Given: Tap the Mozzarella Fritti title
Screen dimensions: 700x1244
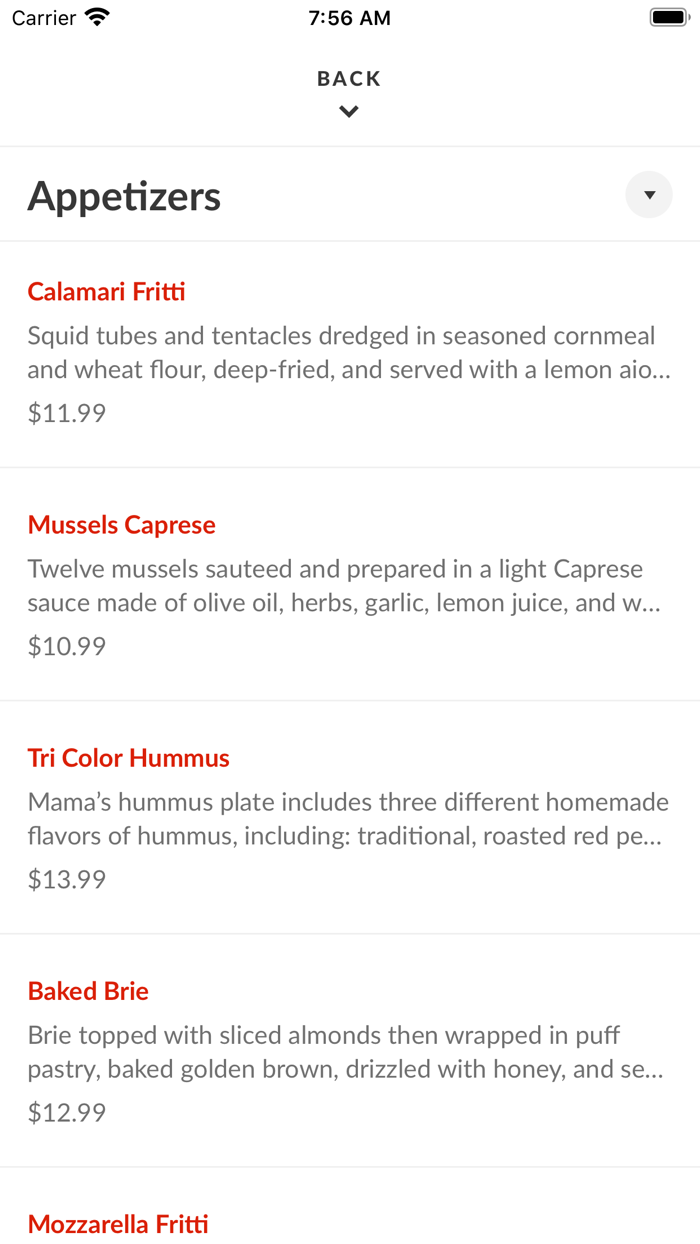Looking at the screenshot, I should 118,1223.
